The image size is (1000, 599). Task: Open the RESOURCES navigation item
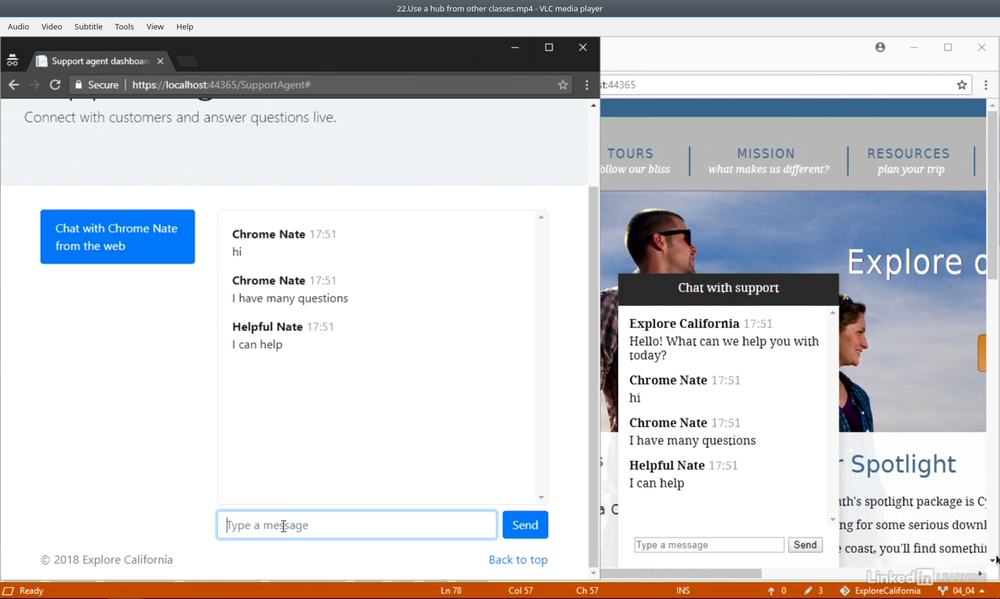[x=909, y=161]
